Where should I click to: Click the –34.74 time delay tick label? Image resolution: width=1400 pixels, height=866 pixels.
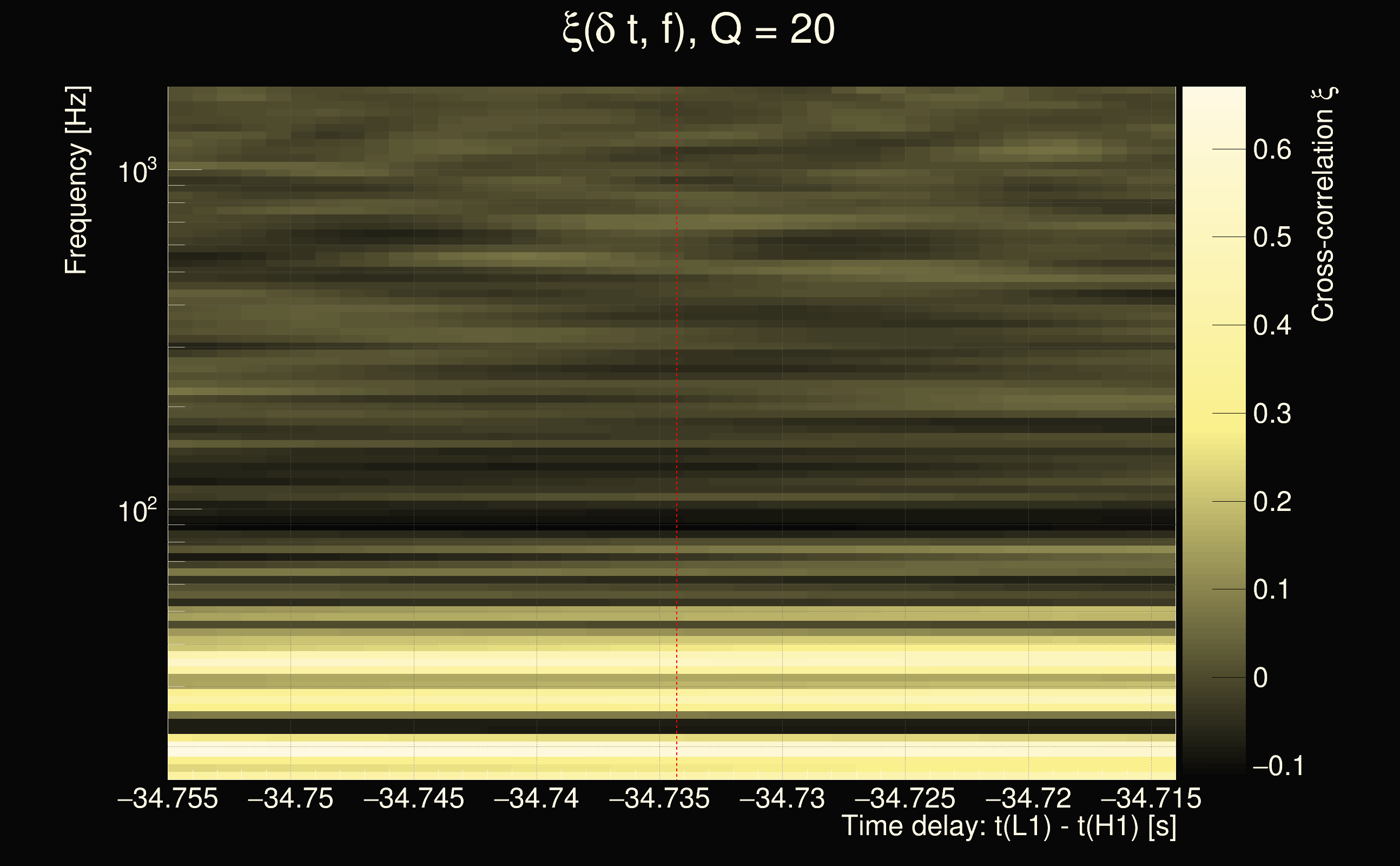[x=536, y=798]
